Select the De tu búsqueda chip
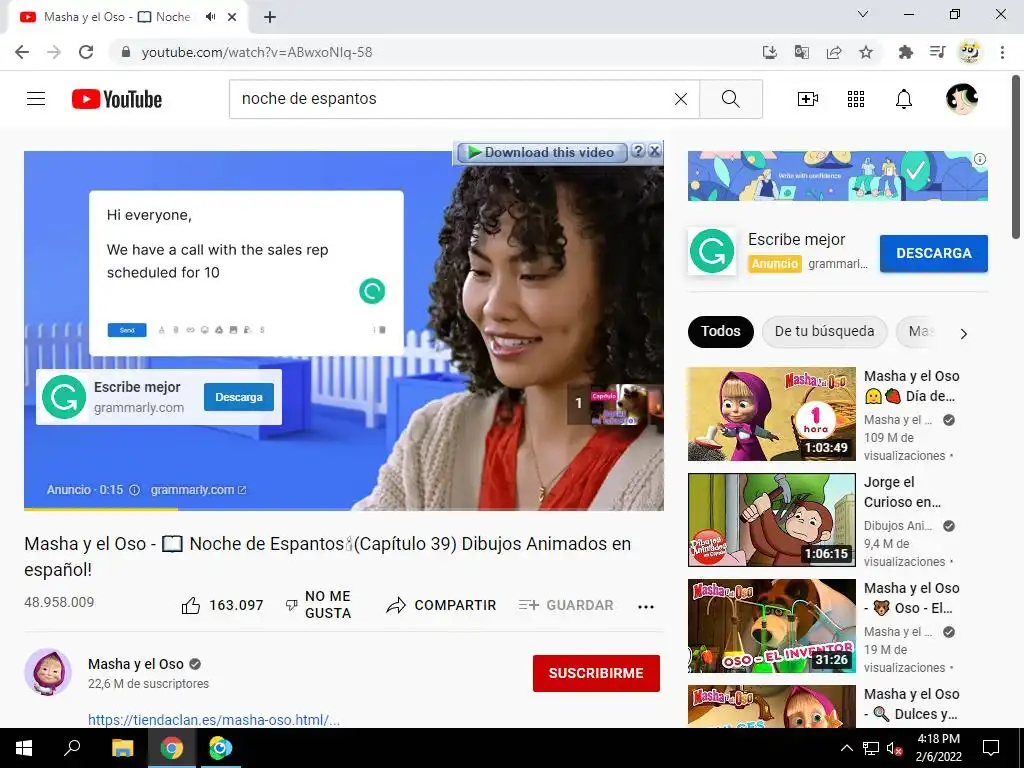 point(824,331)
